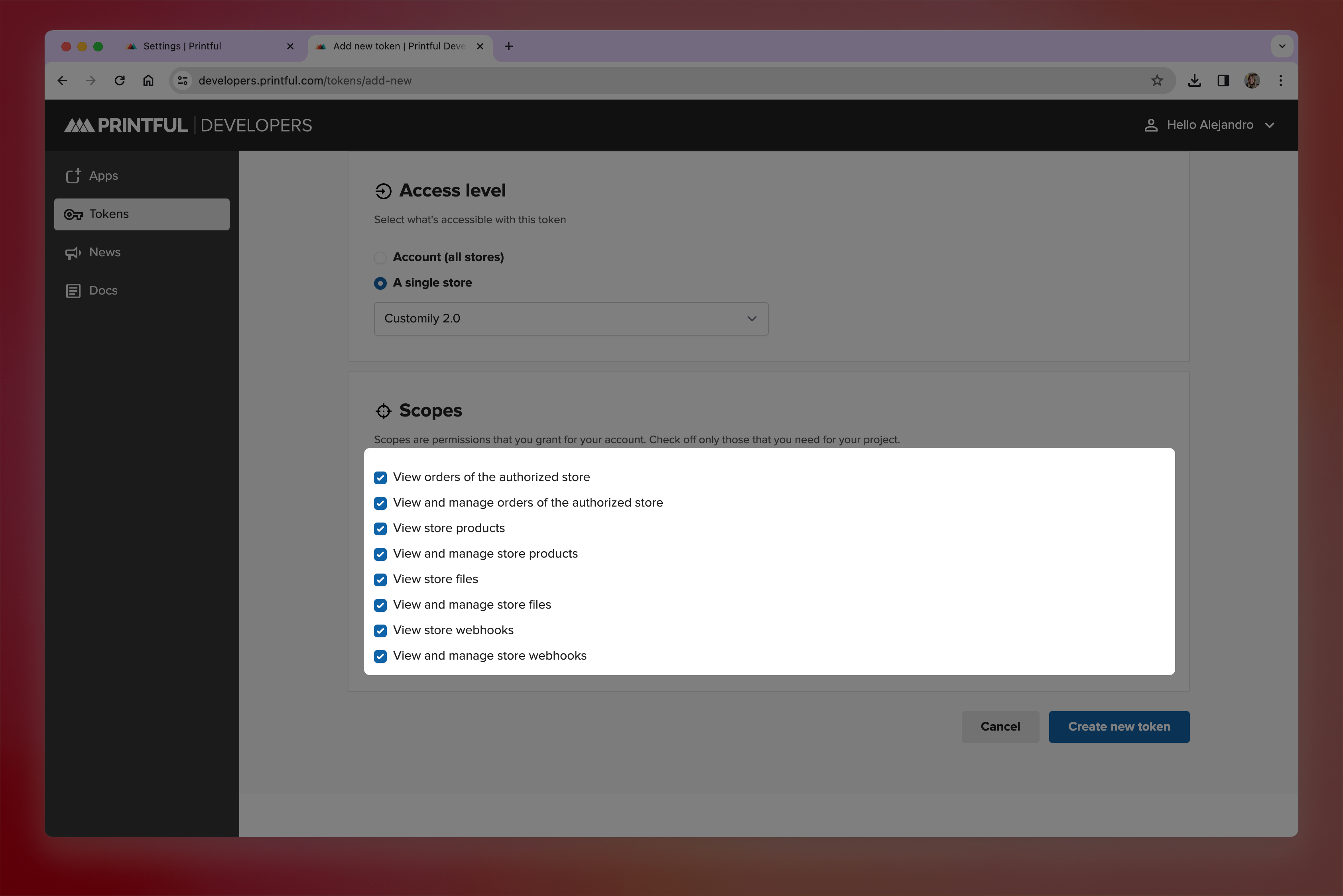Open browser downloads icon
Screen dimensions: 1343x896
pyautogui.click(x=1194, y=81)
